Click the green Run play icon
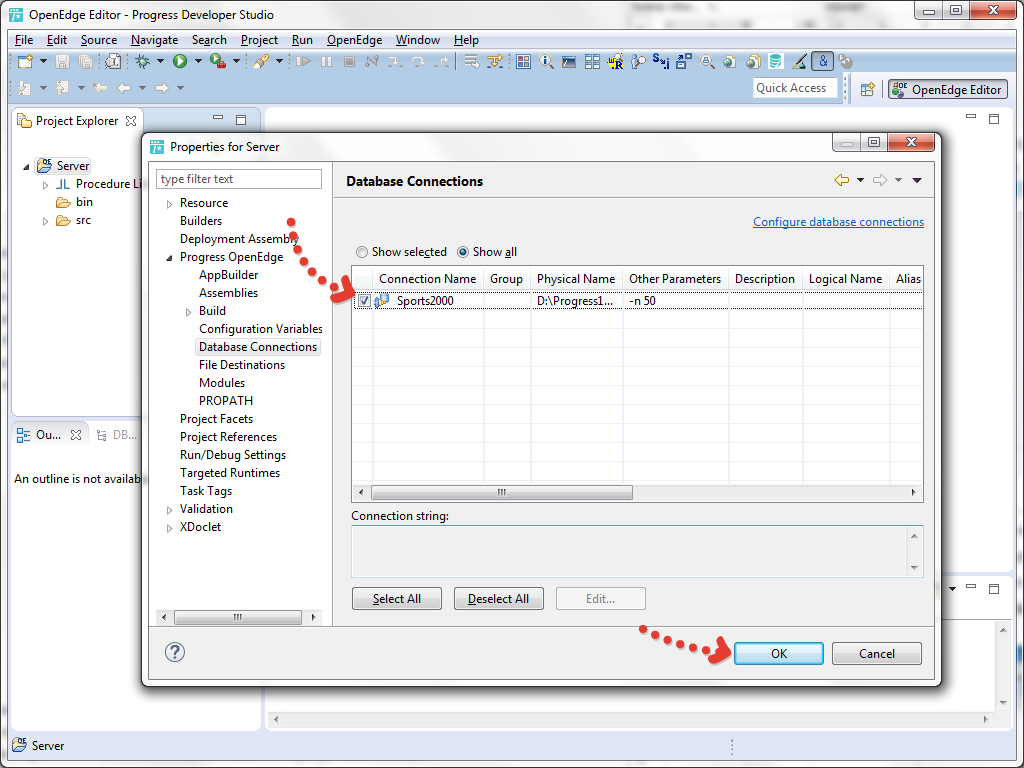 tap(180, 61)
